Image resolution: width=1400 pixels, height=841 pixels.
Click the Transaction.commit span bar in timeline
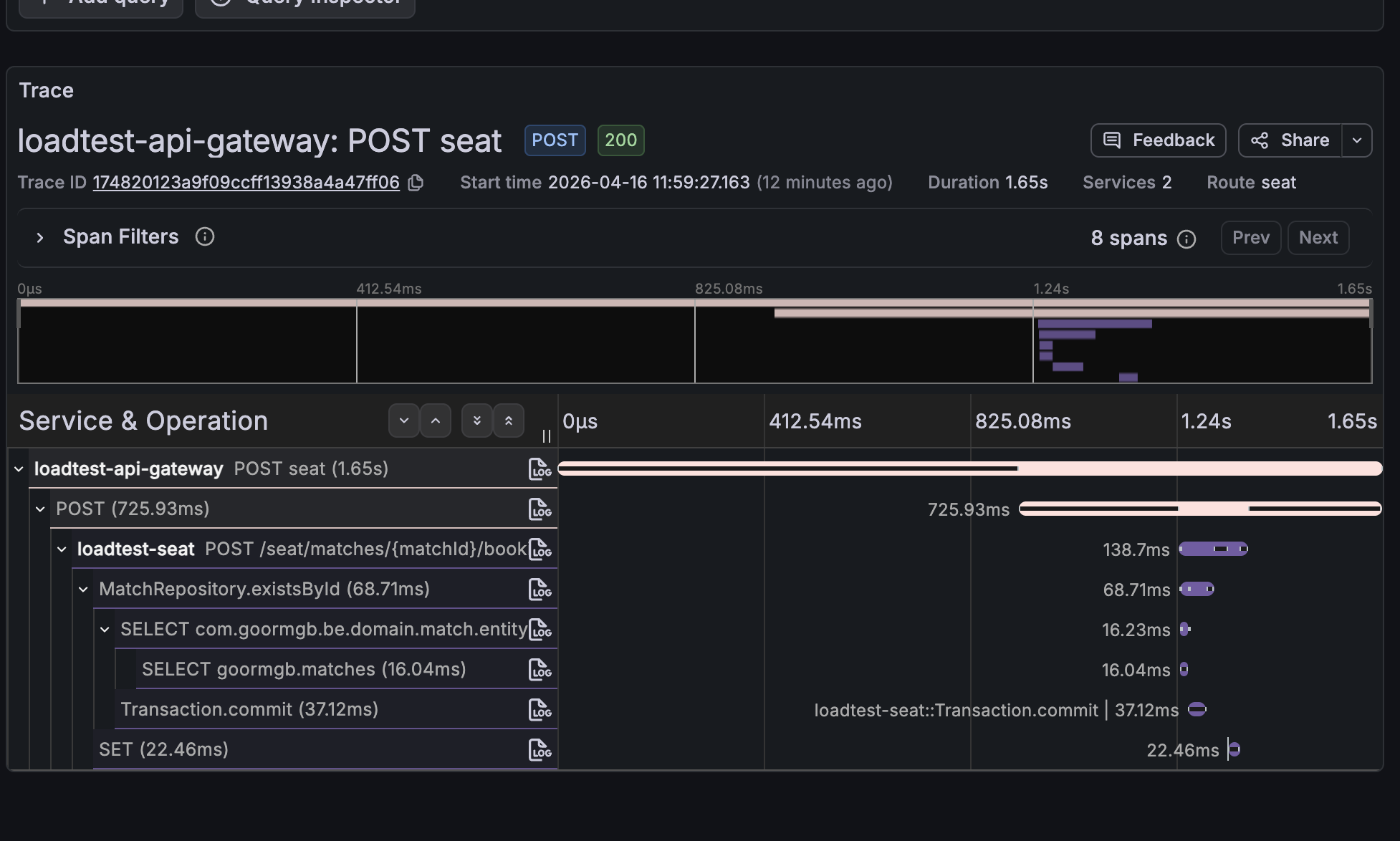1197,709
